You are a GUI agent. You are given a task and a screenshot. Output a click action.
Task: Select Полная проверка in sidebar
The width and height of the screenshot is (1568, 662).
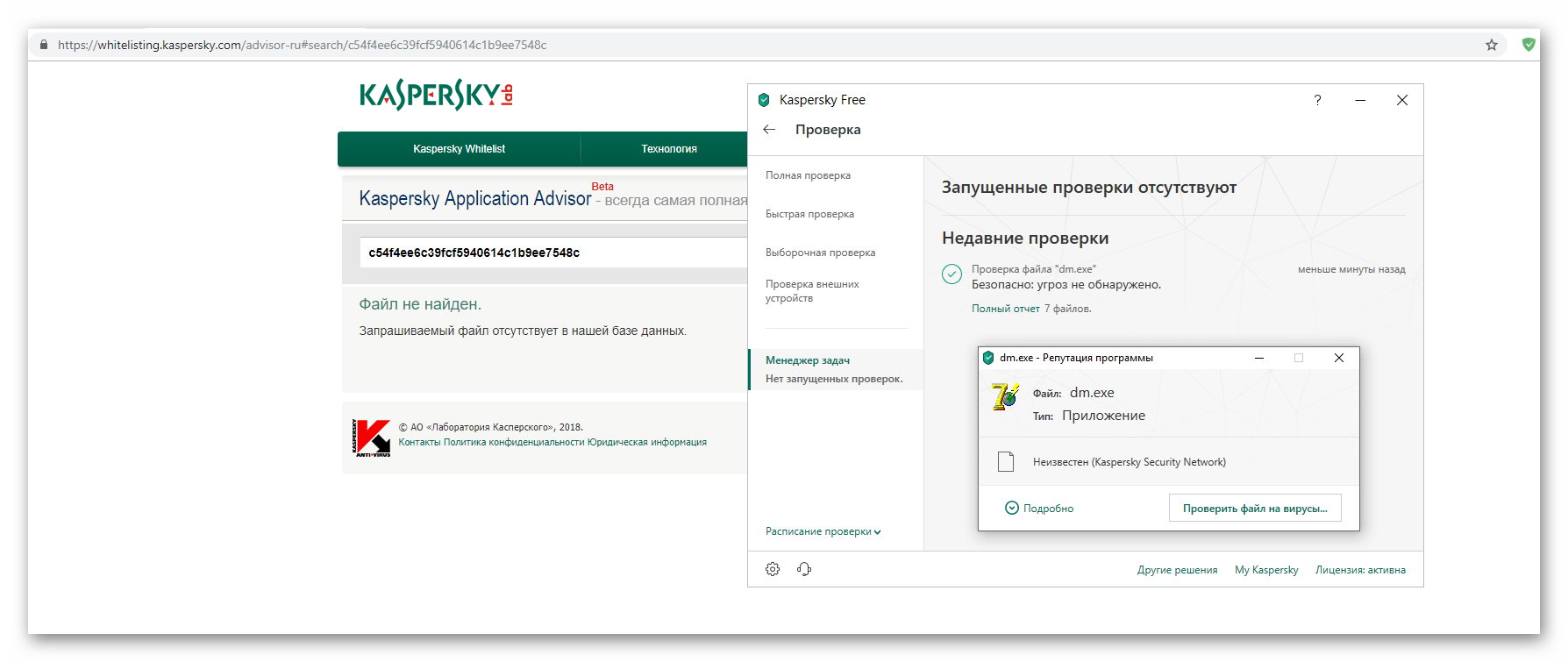808,175
